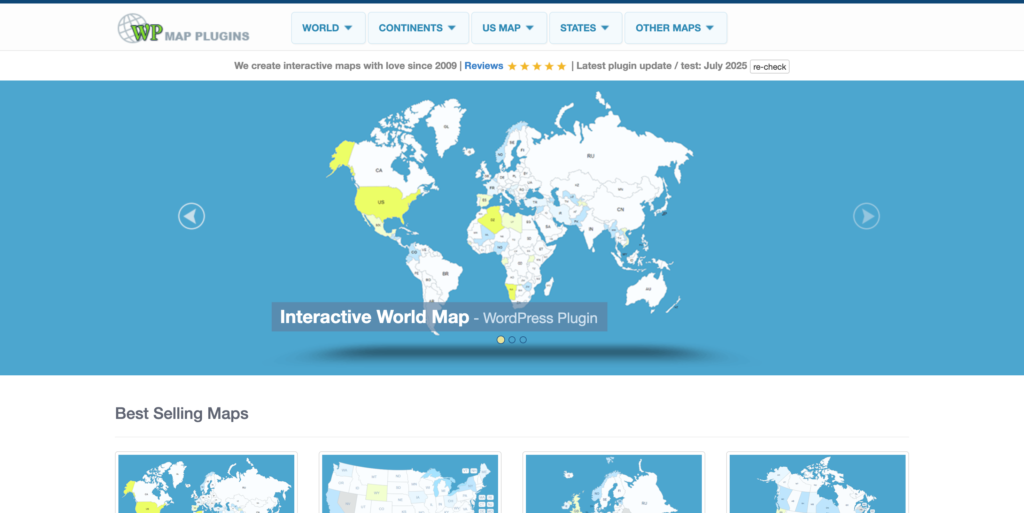The height and width of the screenshot is (513, 1024).
Task: Click the five-star rating icons
Action: pyautogui.click(x=537, y=66)
